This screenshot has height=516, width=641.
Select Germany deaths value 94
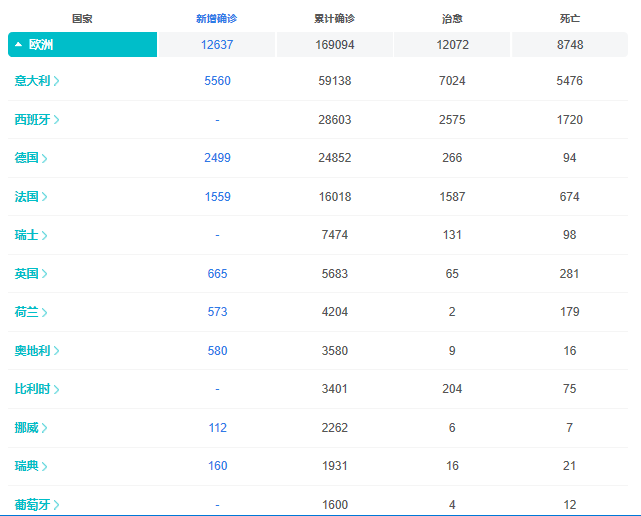(x=569, y=158)
